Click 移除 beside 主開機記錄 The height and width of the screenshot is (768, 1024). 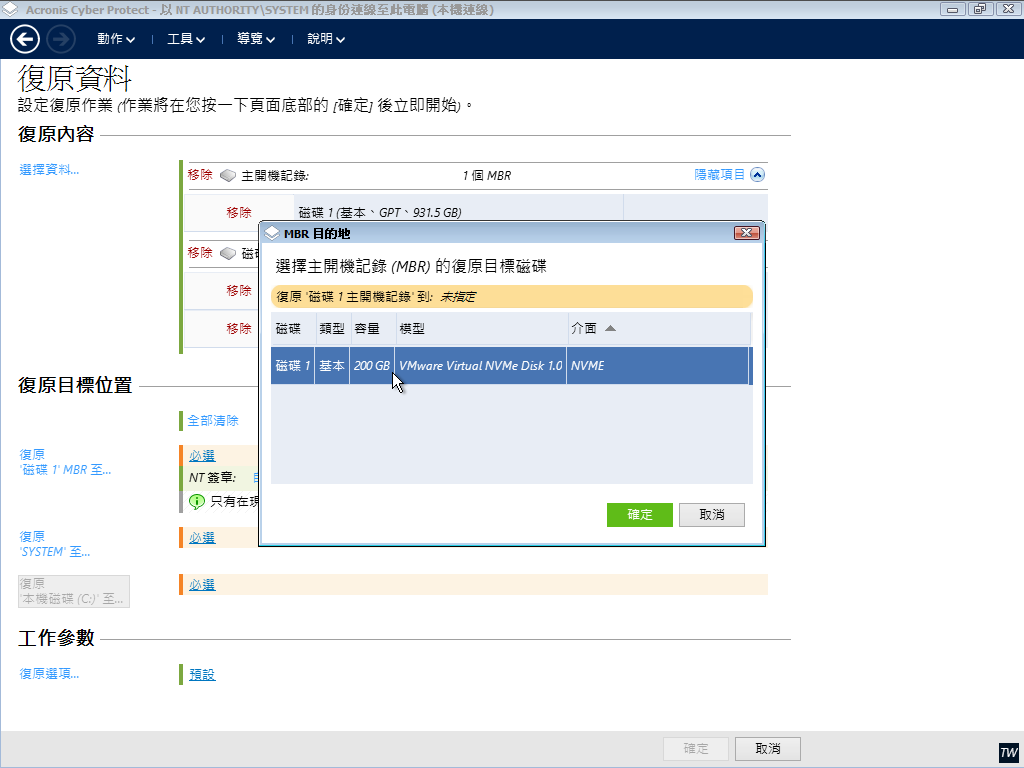[200, 175]
